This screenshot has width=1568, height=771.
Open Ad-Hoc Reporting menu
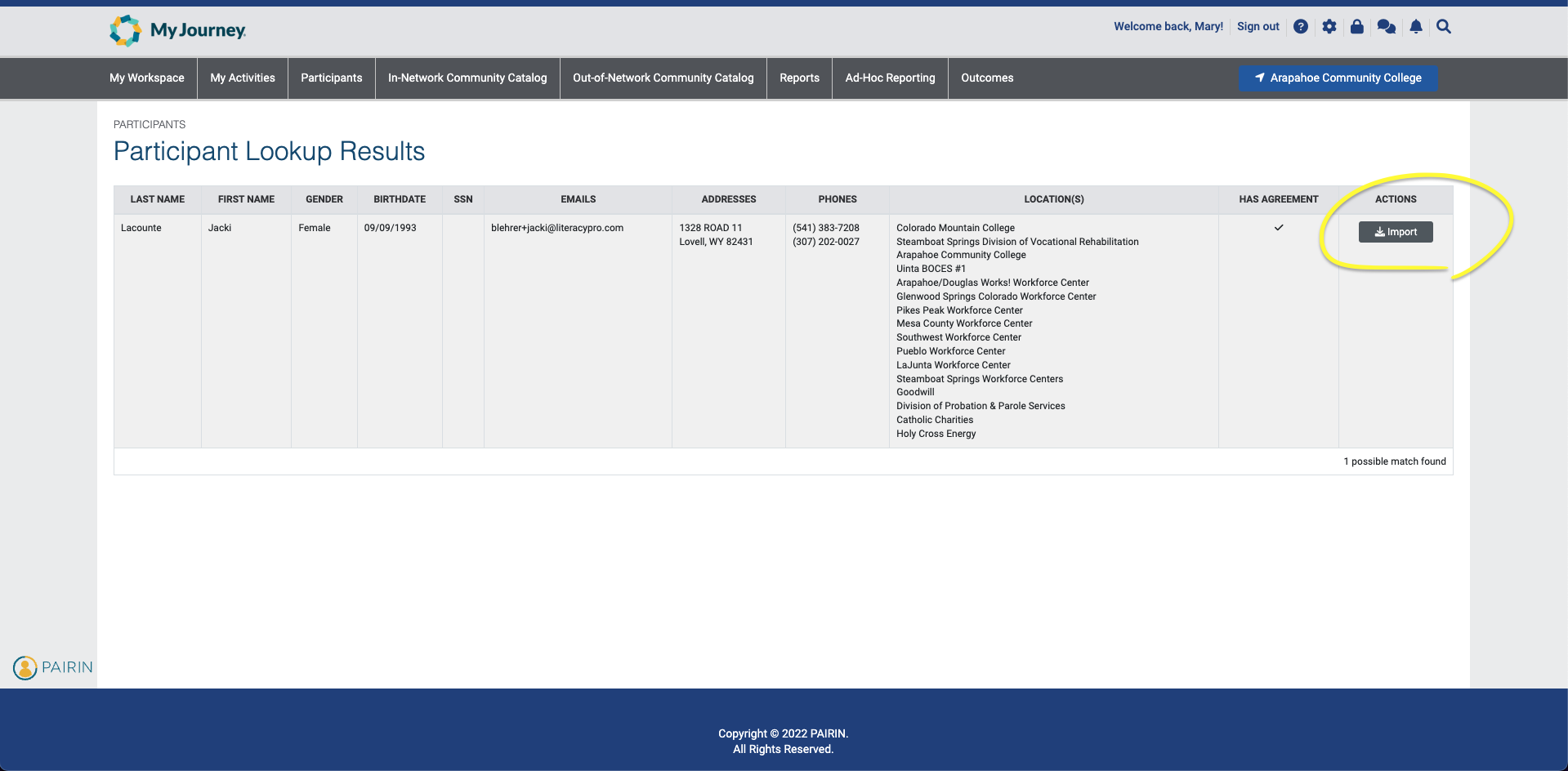890,78
